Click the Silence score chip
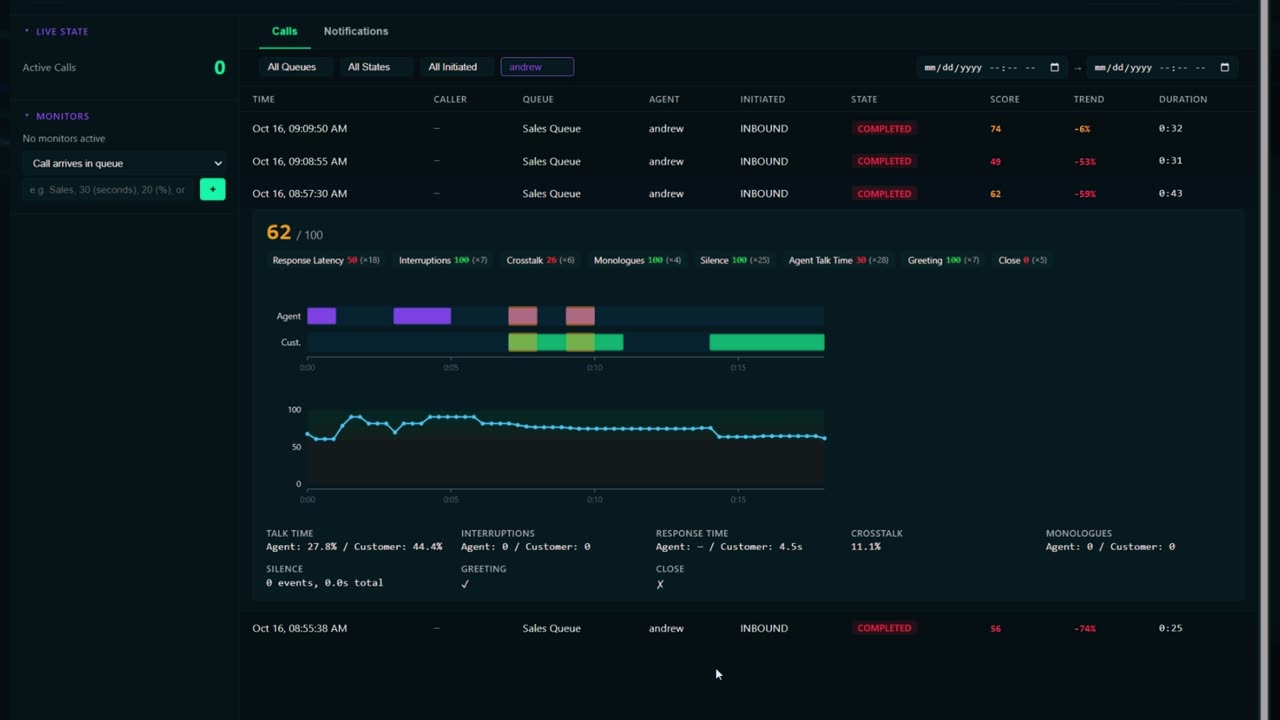 coord(735,260)
